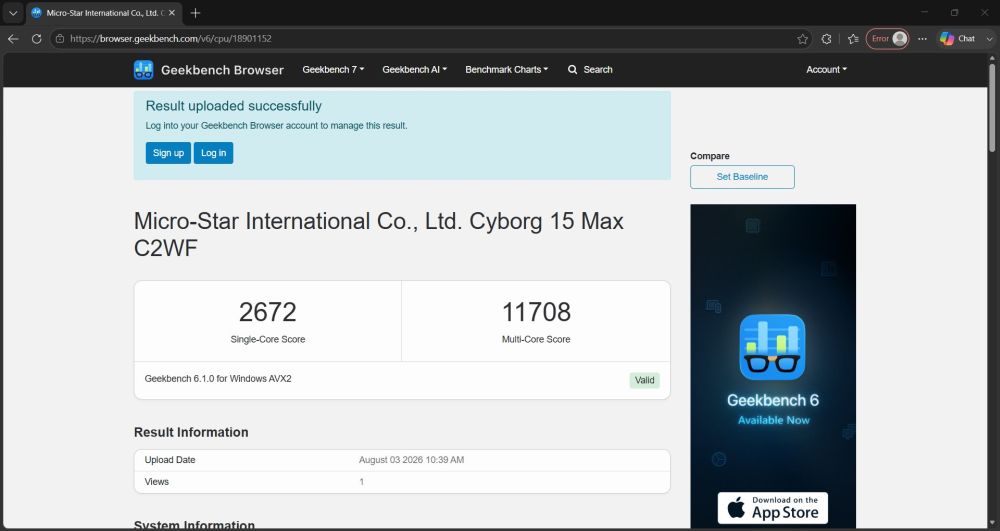Click the Geekbench Browser logo icon

tap(143, 69)
